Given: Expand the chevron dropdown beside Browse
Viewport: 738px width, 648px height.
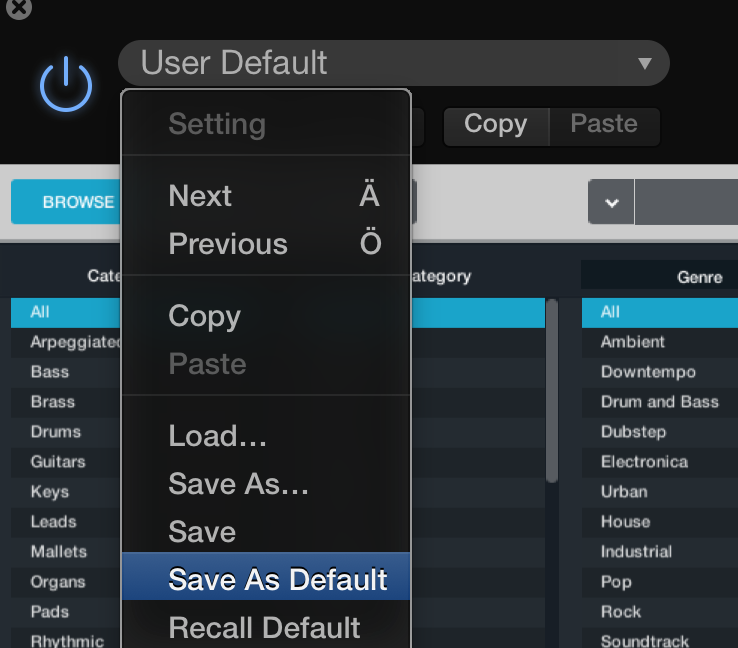Looking at the screenshot, I should 611,202.
